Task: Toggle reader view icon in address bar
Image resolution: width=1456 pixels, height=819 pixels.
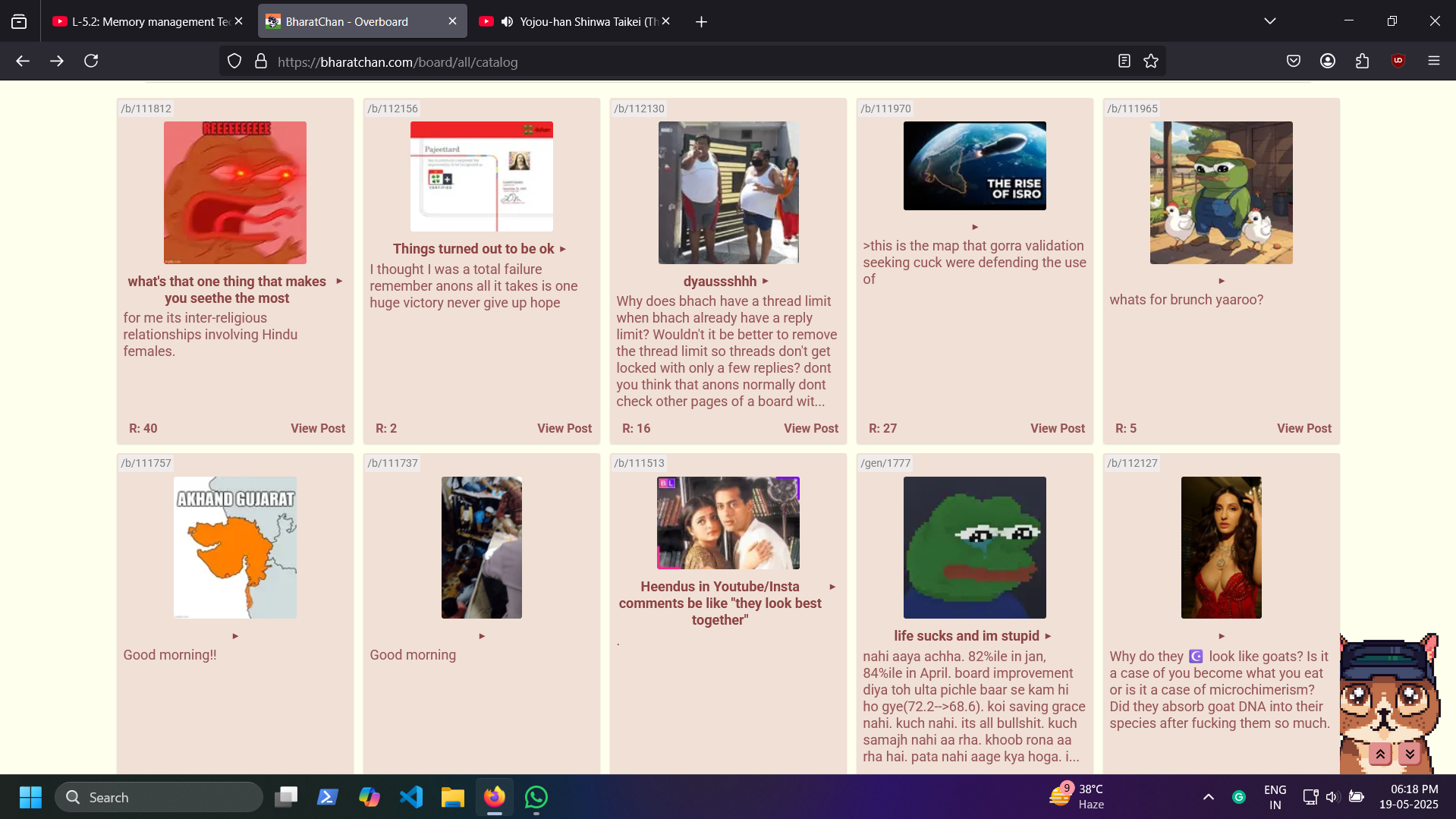Action: pos(1124,61)
